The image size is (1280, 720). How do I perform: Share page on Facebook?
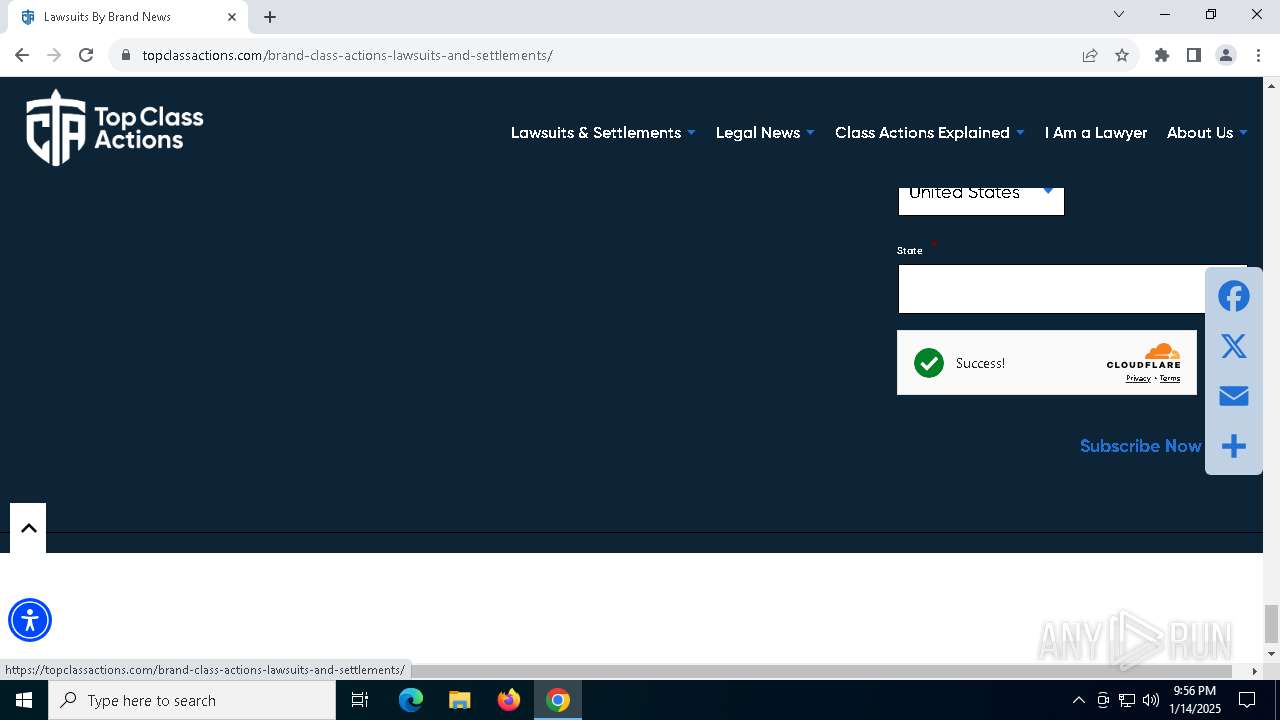(1234, 296)
